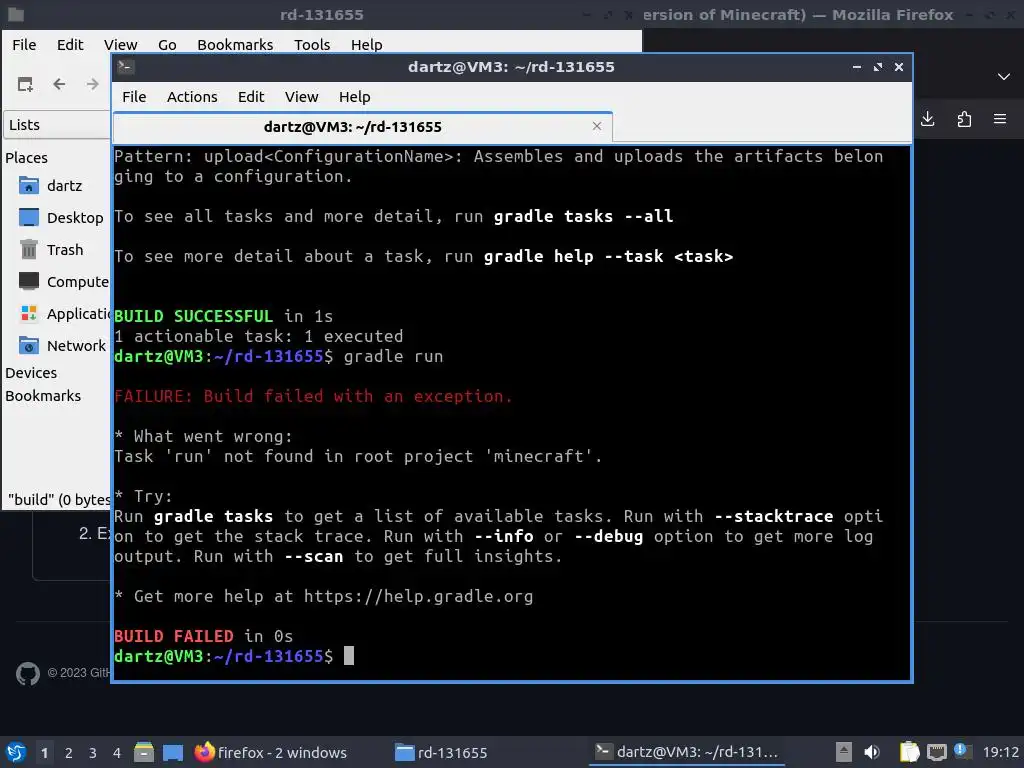Close the dartz@VM3 terminal tab
Screen dimensions: 1024x768
tap(596, 126)
